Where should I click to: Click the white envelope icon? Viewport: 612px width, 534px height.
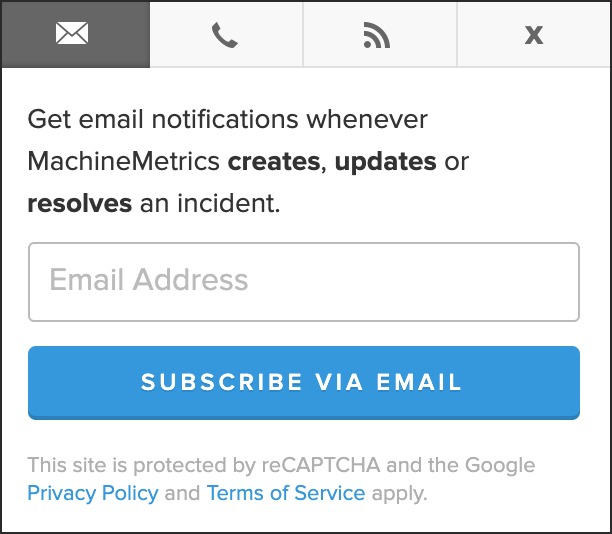[72, 33]
